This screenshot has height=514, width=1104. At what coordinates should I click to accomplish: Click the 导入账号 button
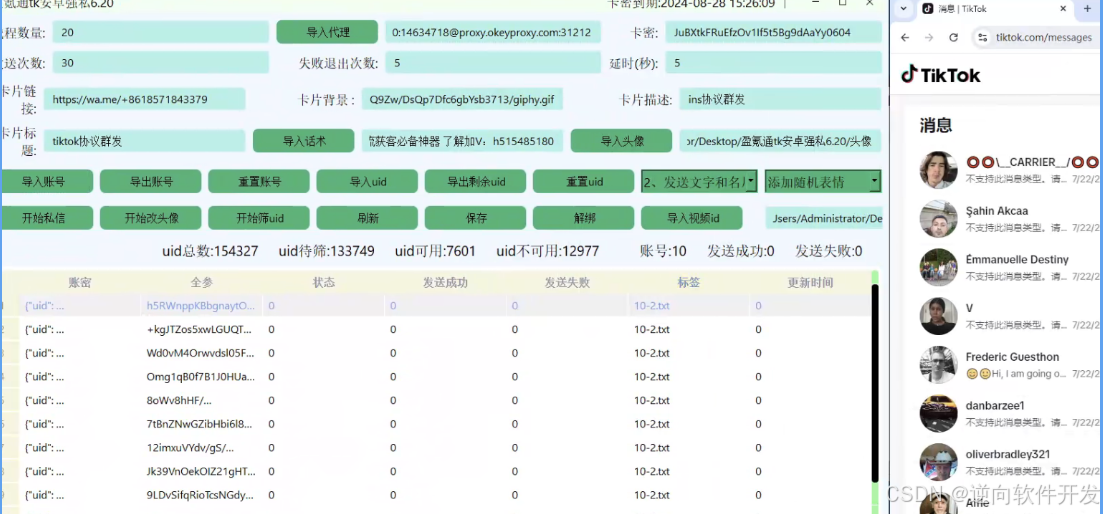pos(46,182)
